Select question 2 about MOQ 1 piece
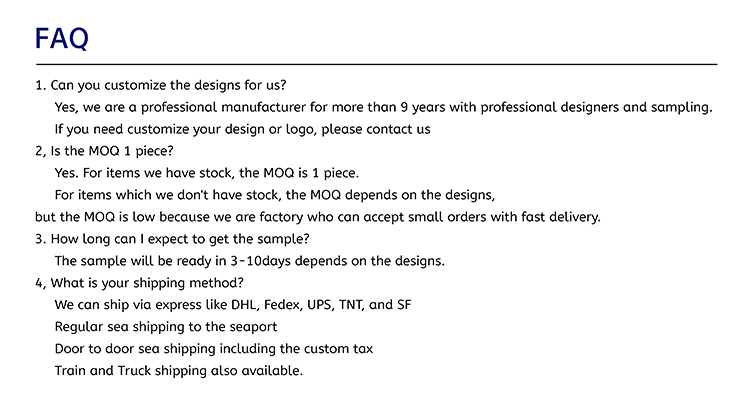The image size is (750, 416). click(x=104, y=151)
